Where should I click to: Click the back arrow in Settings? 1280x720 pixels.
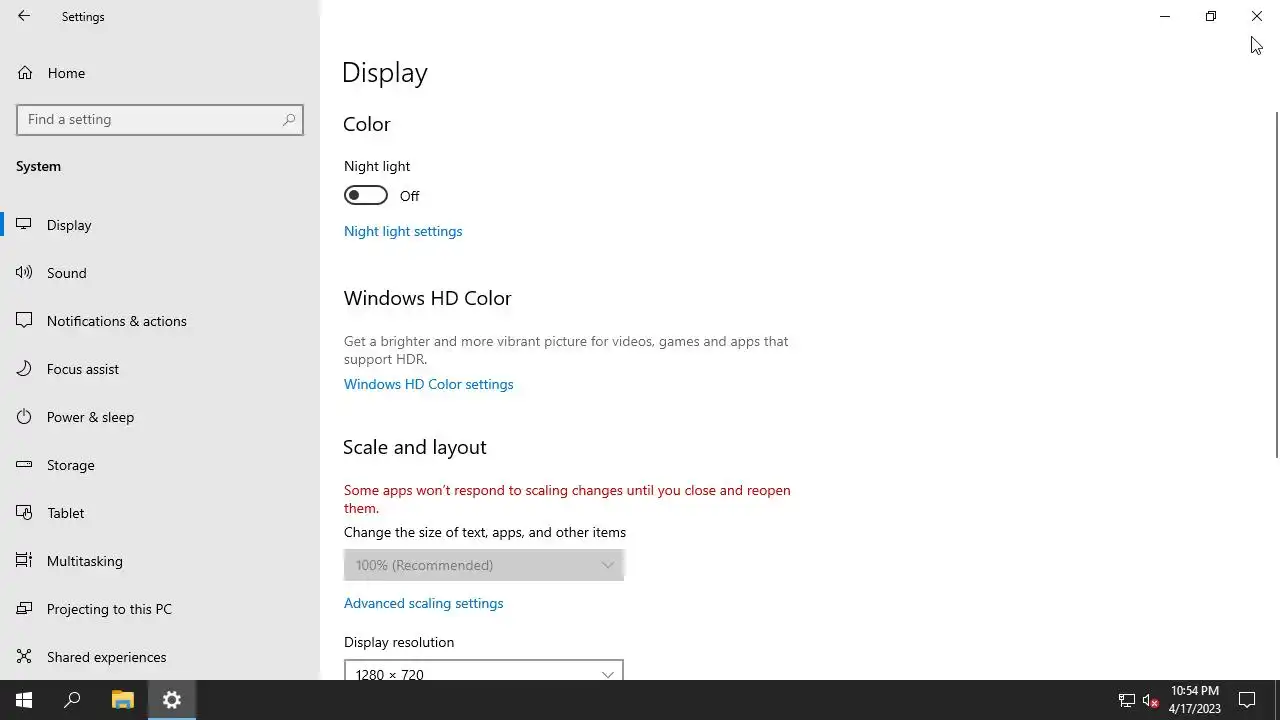24,16
